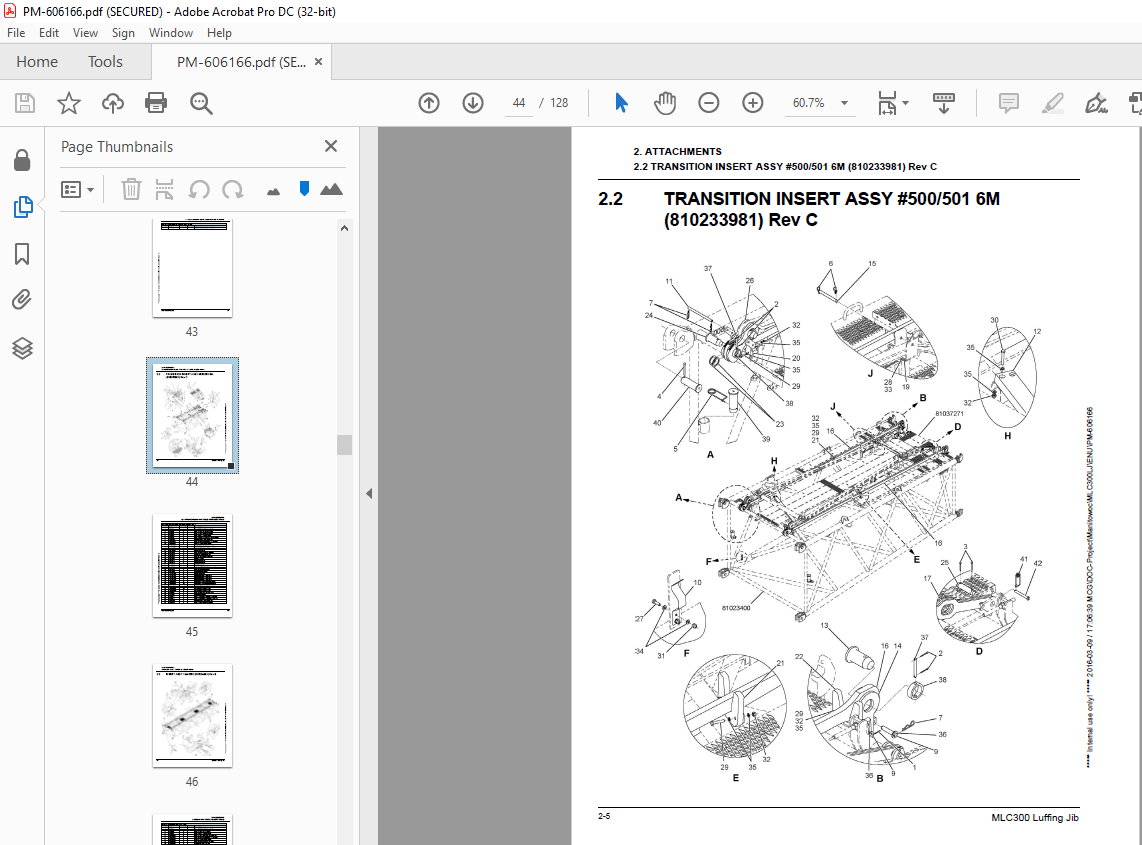Select page 43 thumbnail

click(192, 268)
